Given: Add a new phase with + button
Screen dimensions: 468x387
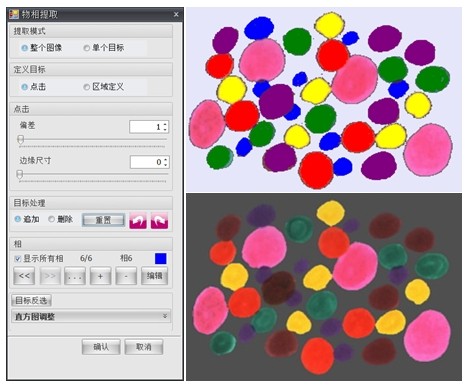Looking at the screenshot, I should 100,276.
